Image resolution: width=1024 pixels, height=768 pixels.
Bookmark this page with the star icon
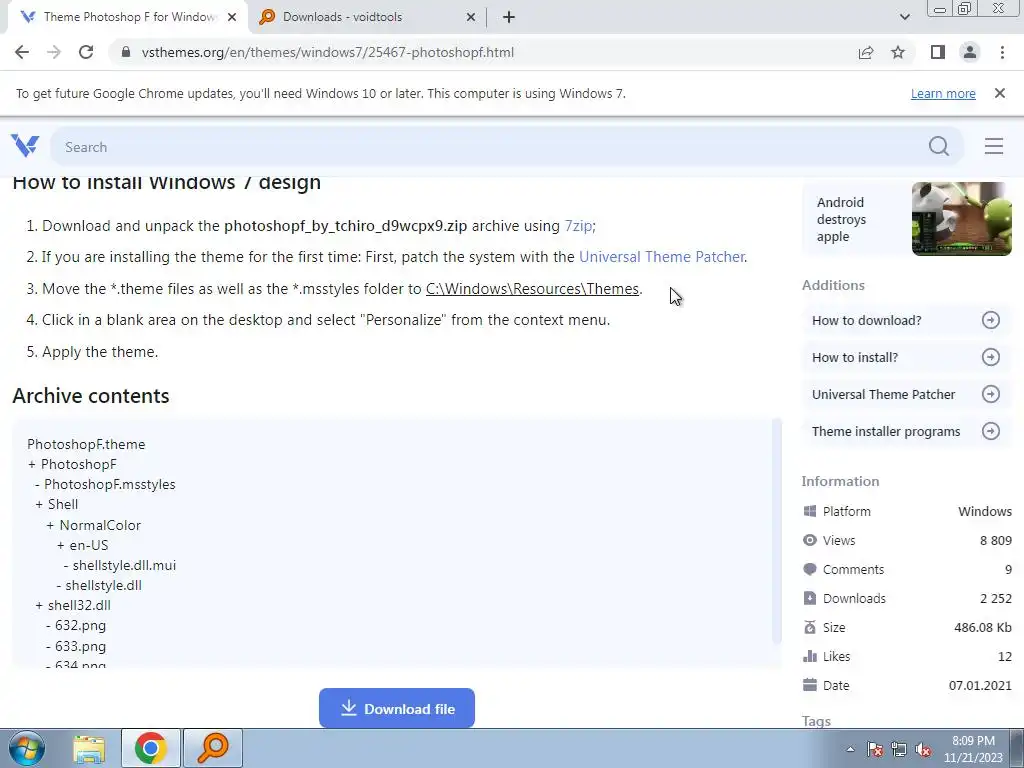[898, 52]
